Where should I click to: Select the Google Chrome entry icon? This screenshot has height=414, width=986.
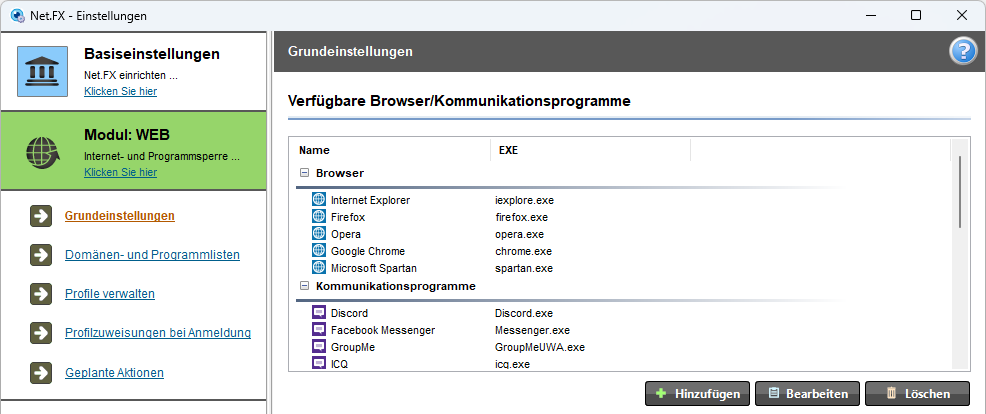(x=319, y=250)
